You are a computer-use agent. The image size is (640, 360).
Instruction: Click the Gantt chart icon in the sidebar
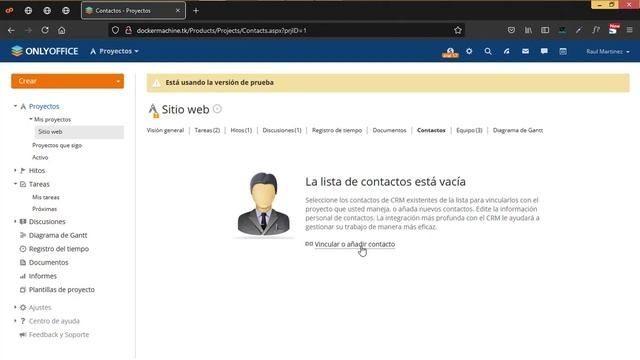(23, 235)
